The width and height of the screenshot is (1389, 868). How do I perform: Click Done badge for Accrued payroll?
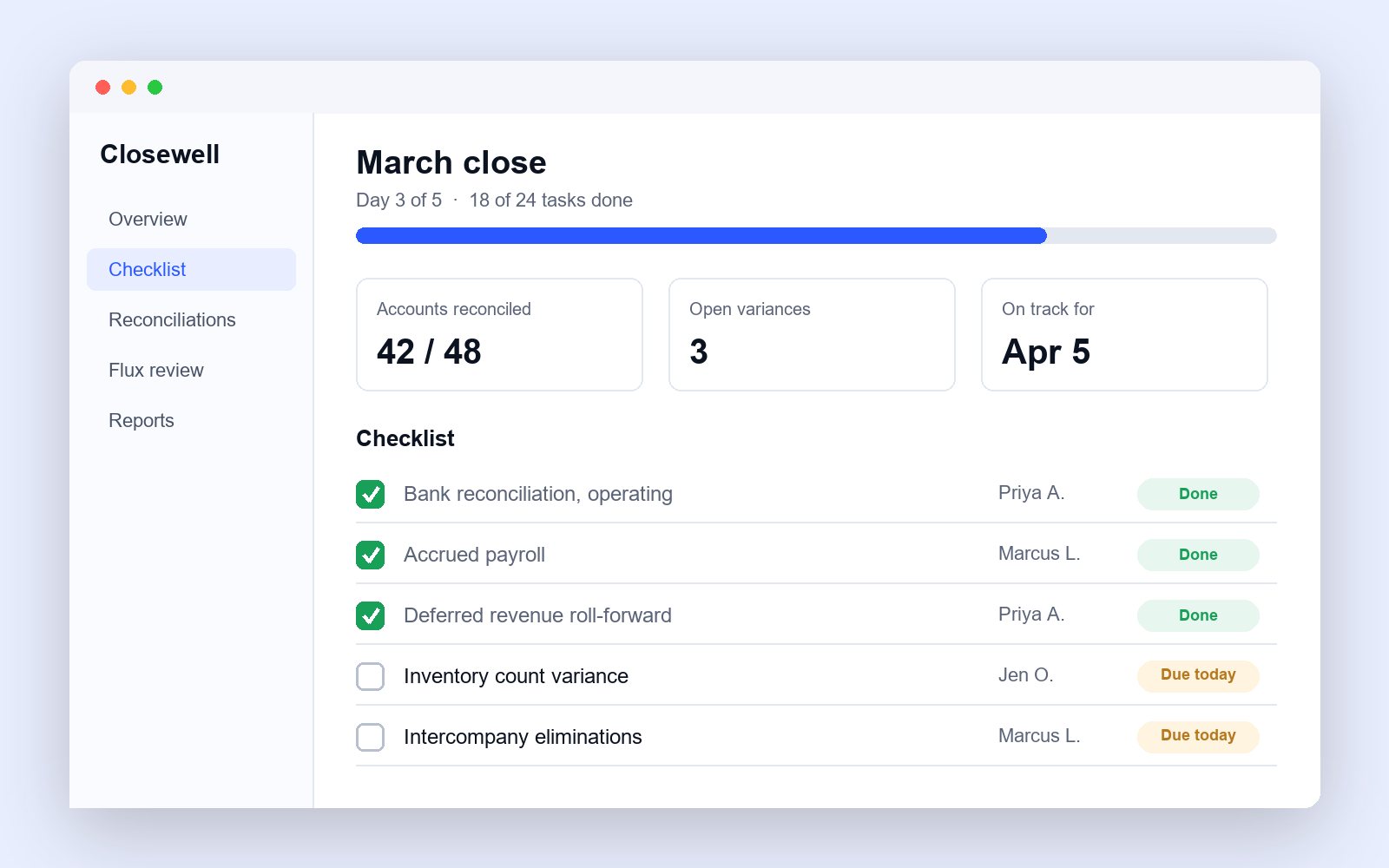1198,555
